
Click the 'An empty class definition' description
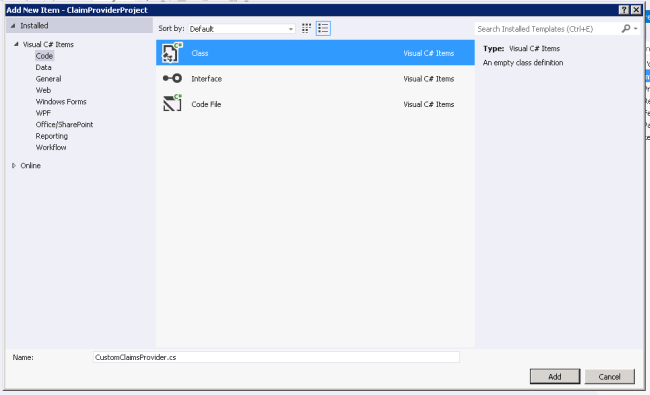[x=523, y=63]
